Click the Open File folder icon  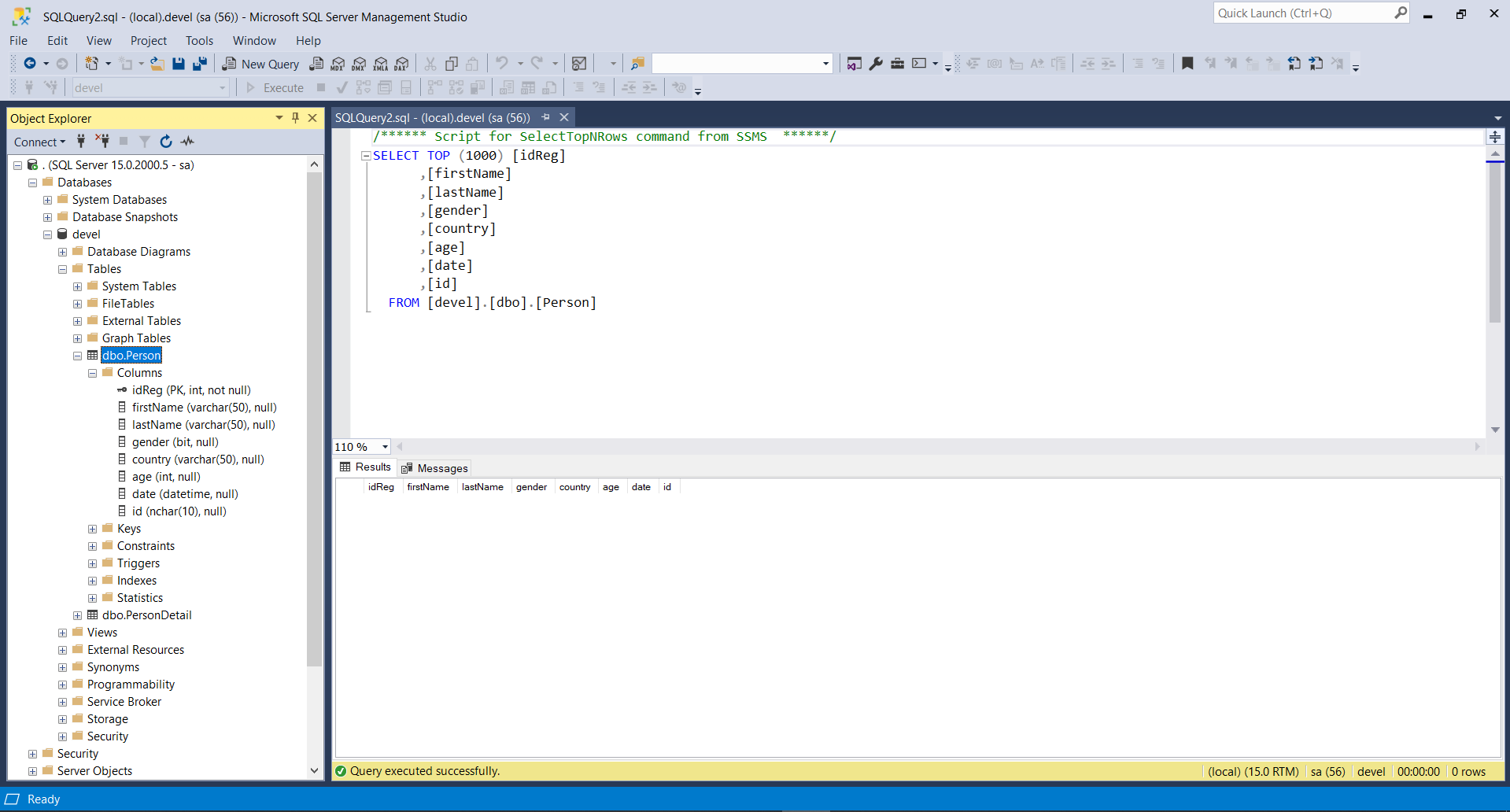157,64
